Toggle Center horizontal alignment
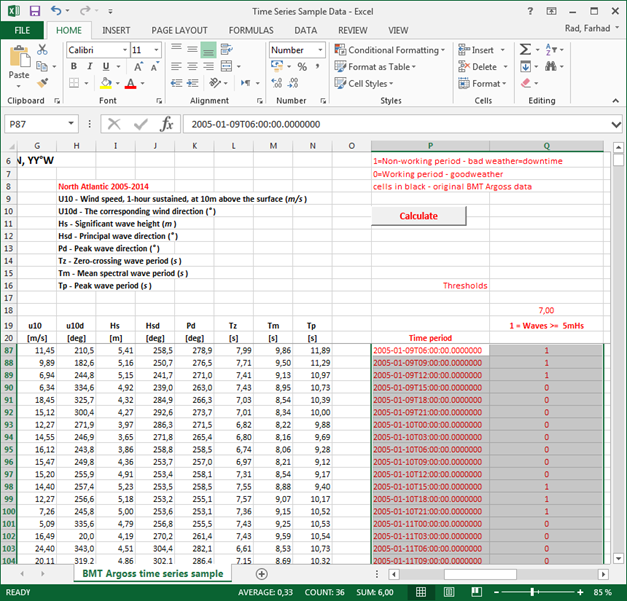 click(x=192, y=66)
